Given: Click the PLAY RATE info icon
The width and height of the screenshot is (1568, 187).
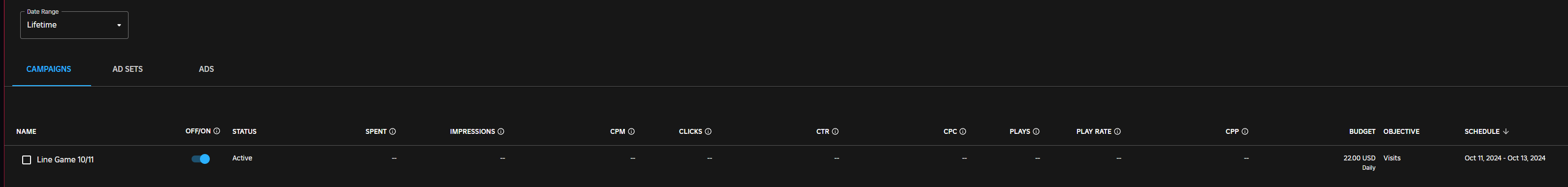Looking at the screenshot, I should click(1117, 131).
